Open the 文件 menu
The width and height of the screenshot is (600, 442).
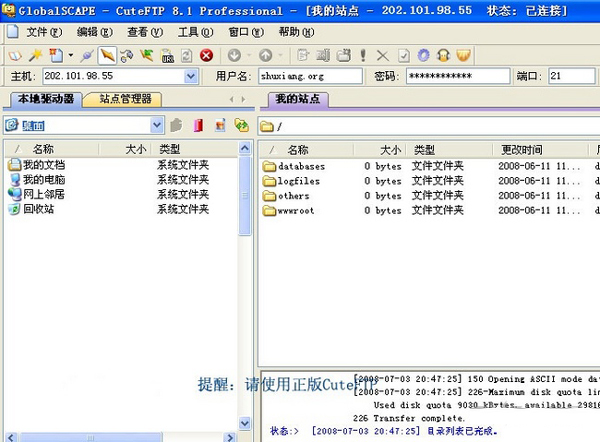[44, 32]
